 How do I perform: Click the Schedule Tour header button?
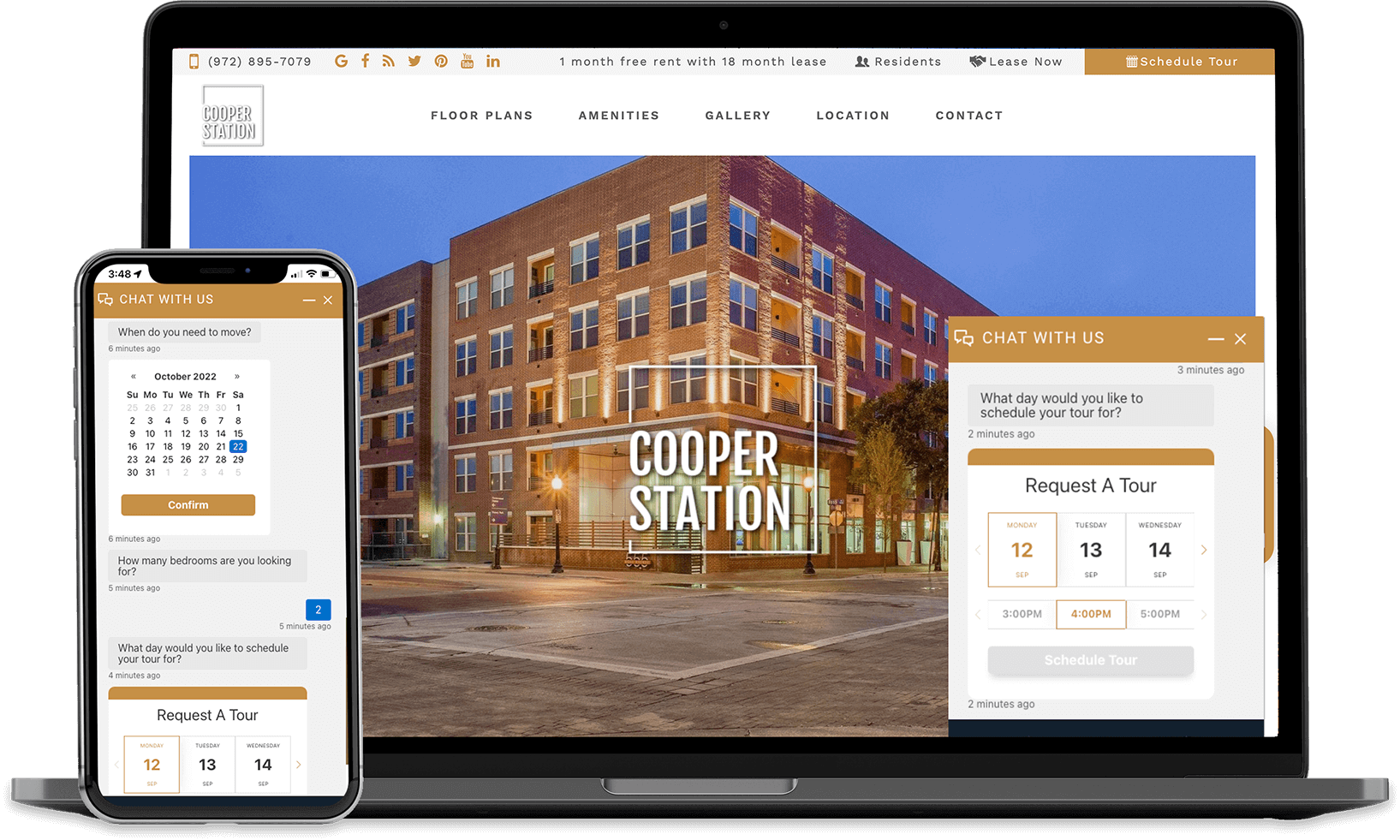(x=1180, y=61)
